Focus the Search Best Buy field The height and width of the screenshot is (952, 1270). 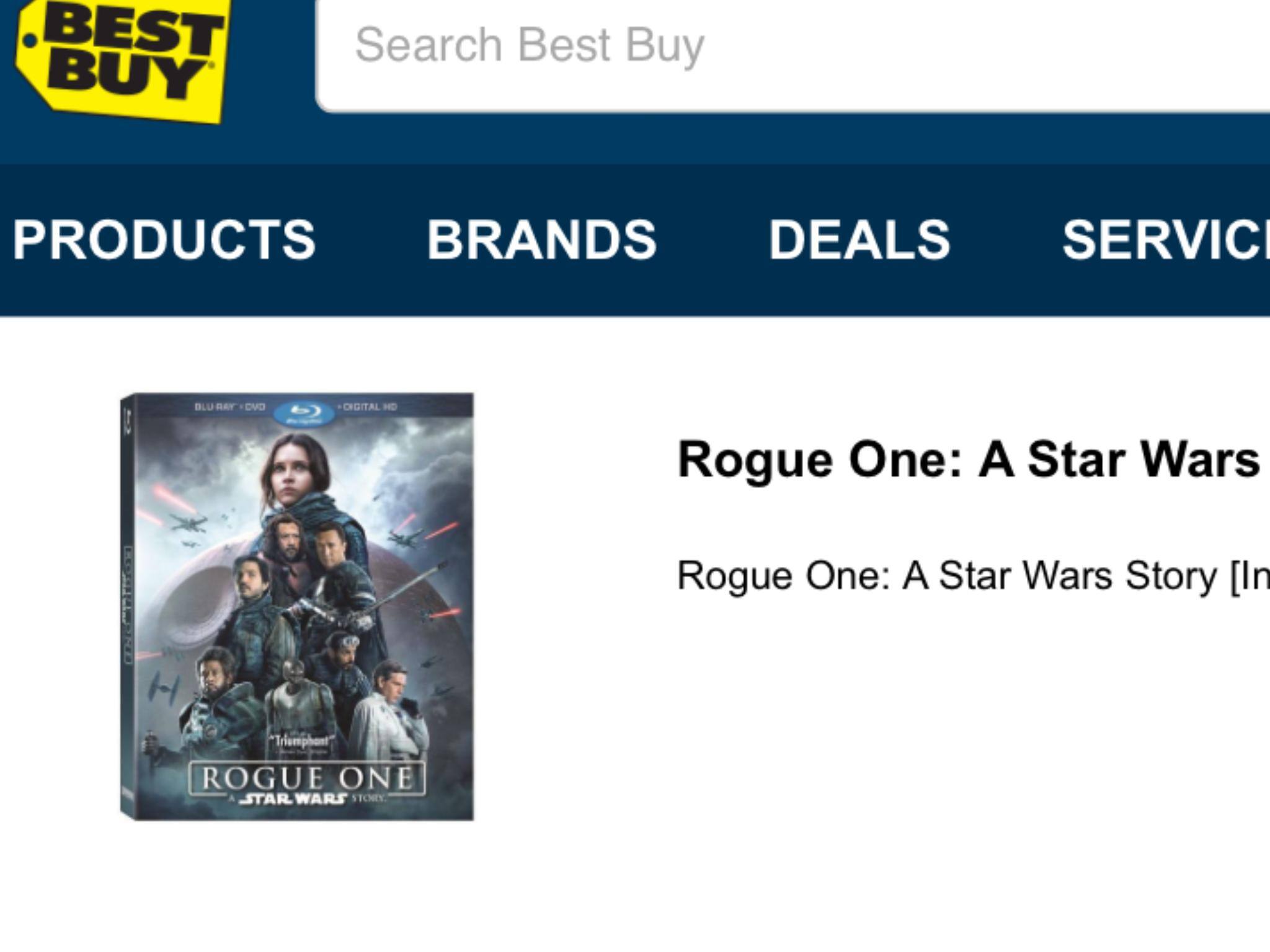(744, 46)
